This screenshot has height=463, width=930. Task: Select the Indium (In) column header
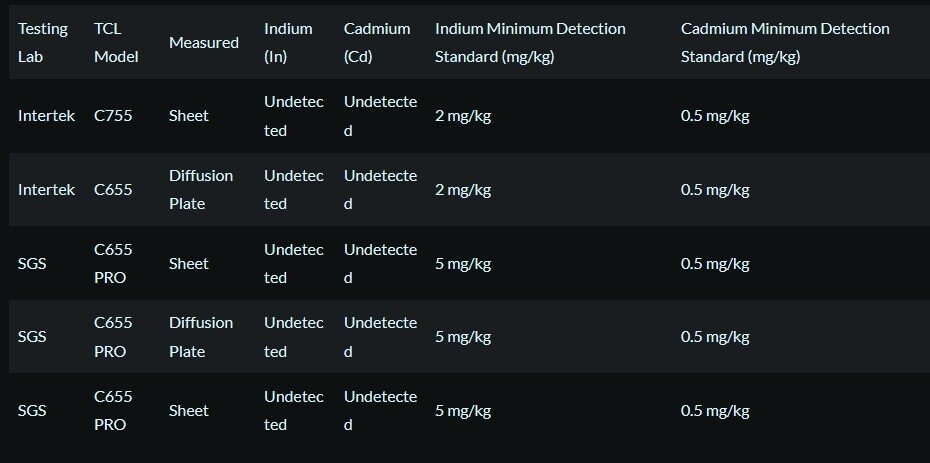click(x=288, y=43)
